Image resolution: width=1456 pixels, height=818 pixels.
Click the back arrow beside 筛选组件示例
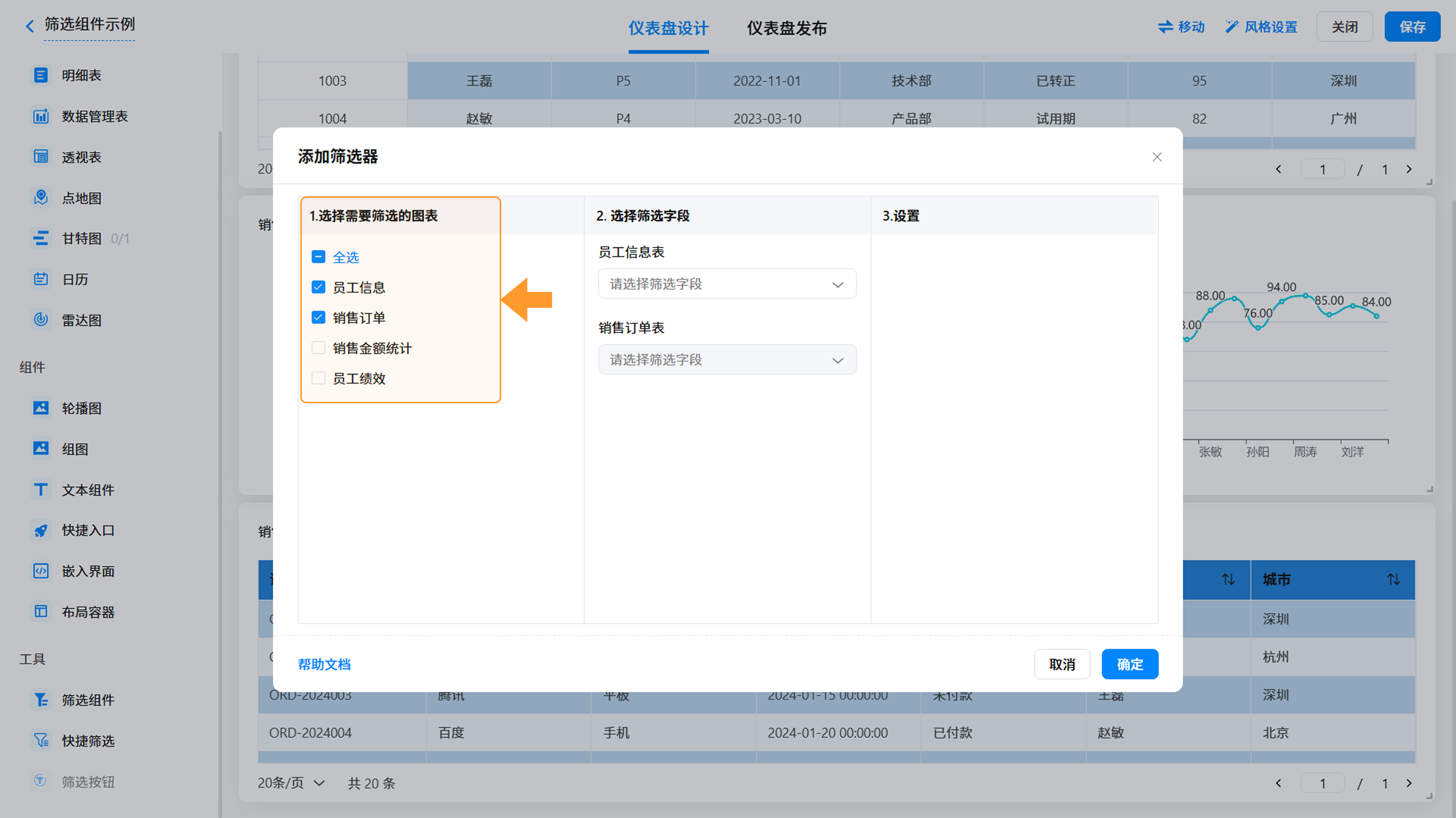coord(30,25)
